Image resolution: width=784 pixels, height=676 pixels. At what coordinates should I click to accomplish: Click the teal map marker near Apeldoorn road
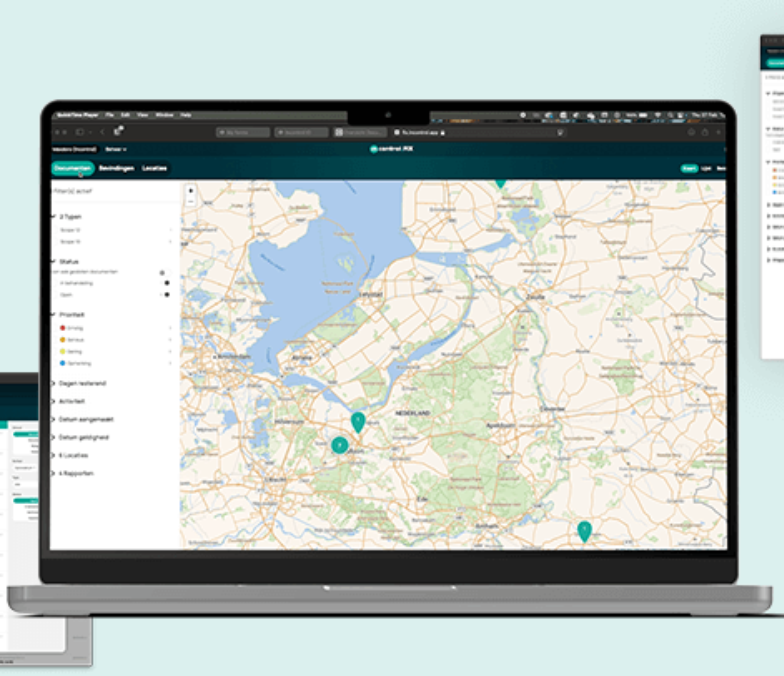pyautogui.click(x=358, y=421)
